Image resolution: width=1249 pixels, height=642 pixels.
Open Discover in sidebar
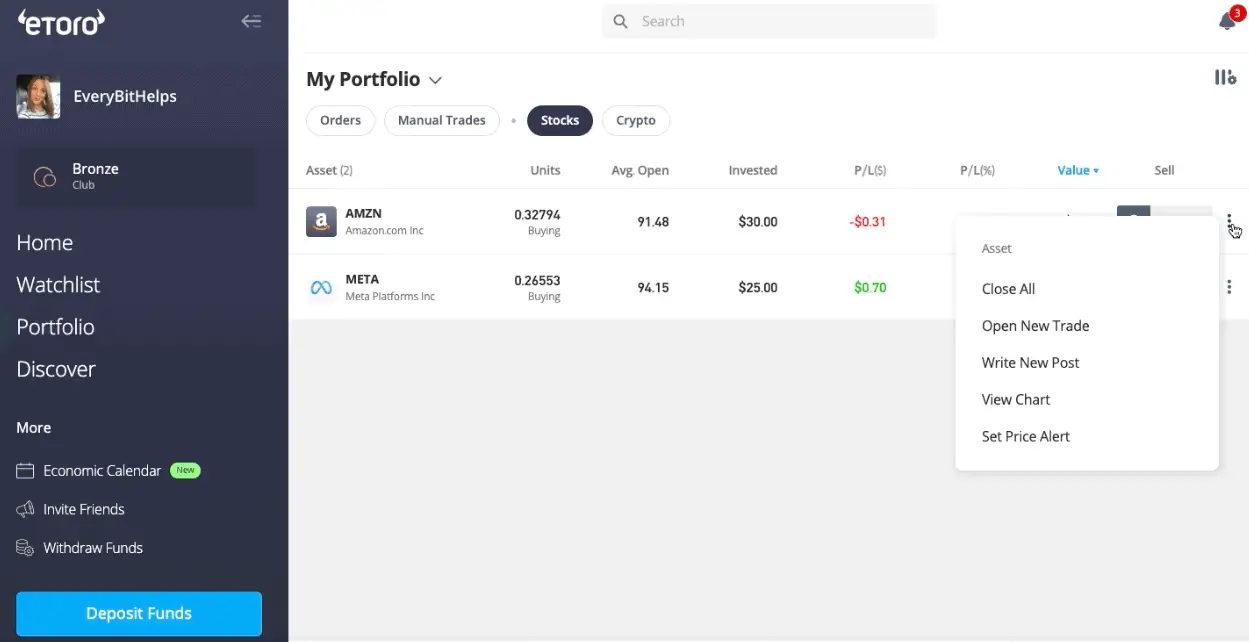[x=56, y=369]
